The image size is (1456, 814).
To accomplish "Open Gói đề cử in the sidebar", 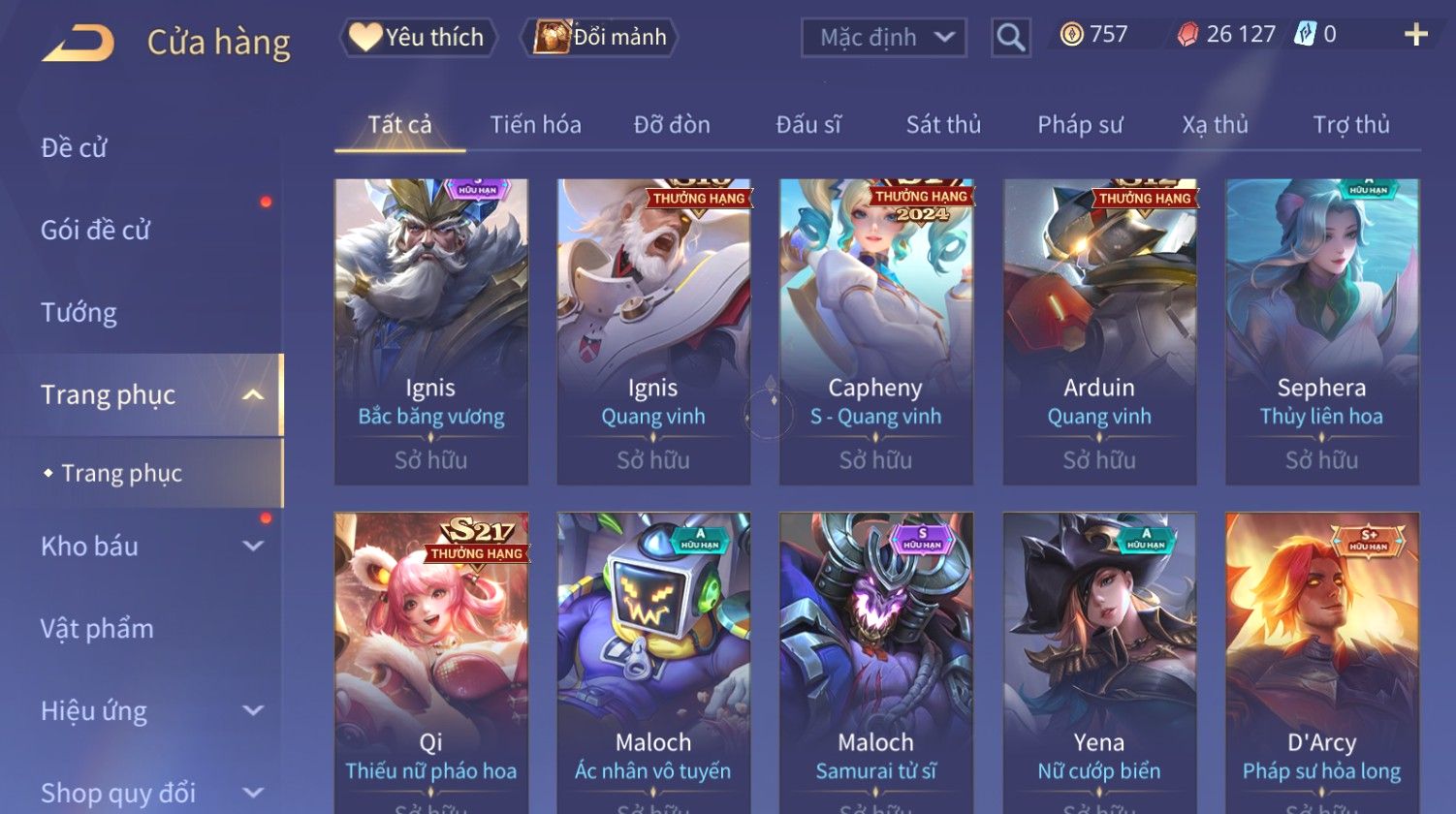I will [95, 230].
